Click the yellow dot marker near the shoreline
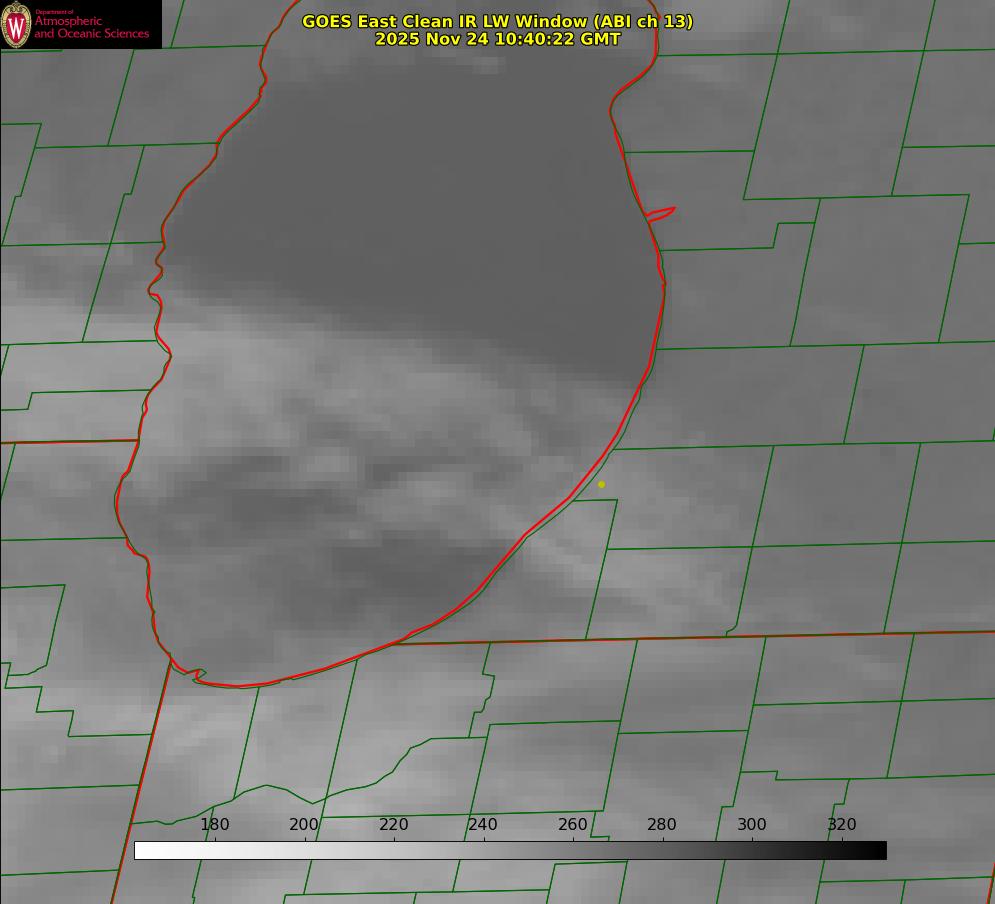 [601, 484]
